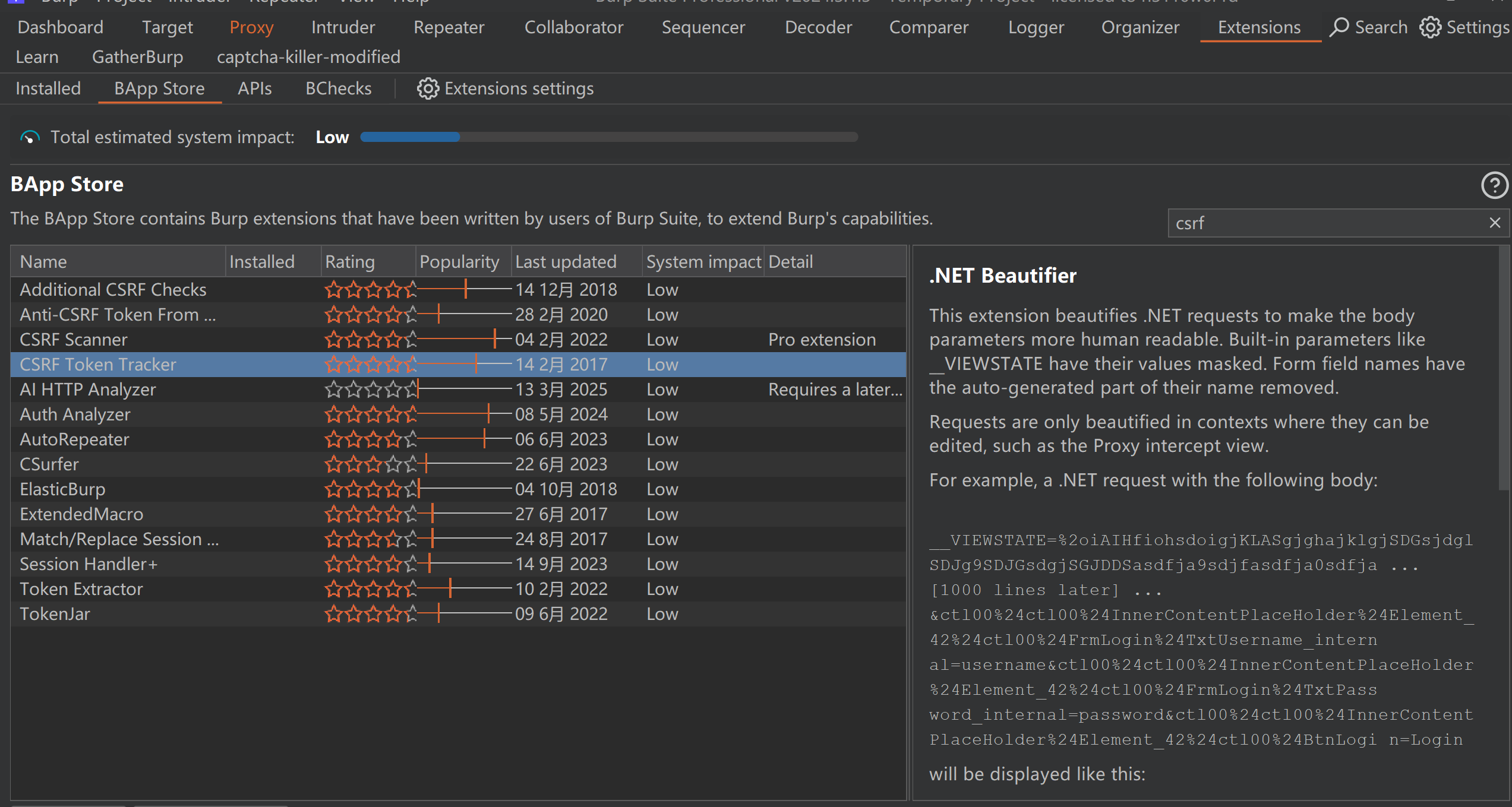This screenshot has width=1512, height=807.
Task: Open the captcha-killer-modified tab
Action: click(x=308, y=57)
